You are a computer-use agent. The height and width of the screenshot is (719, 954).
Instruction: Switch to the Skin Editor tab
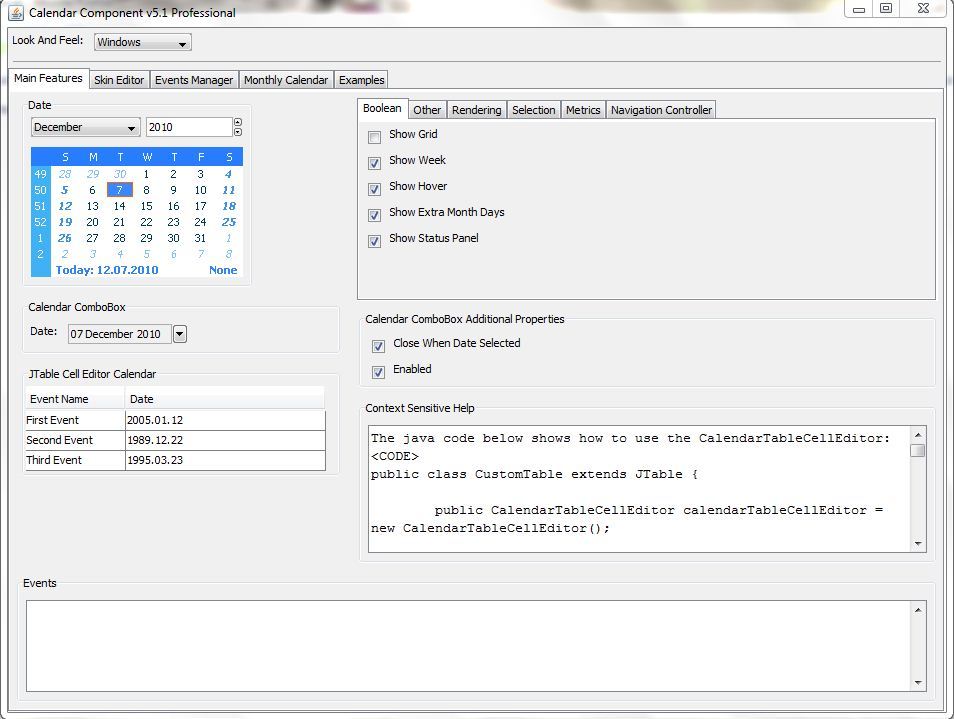coord(119,80)
